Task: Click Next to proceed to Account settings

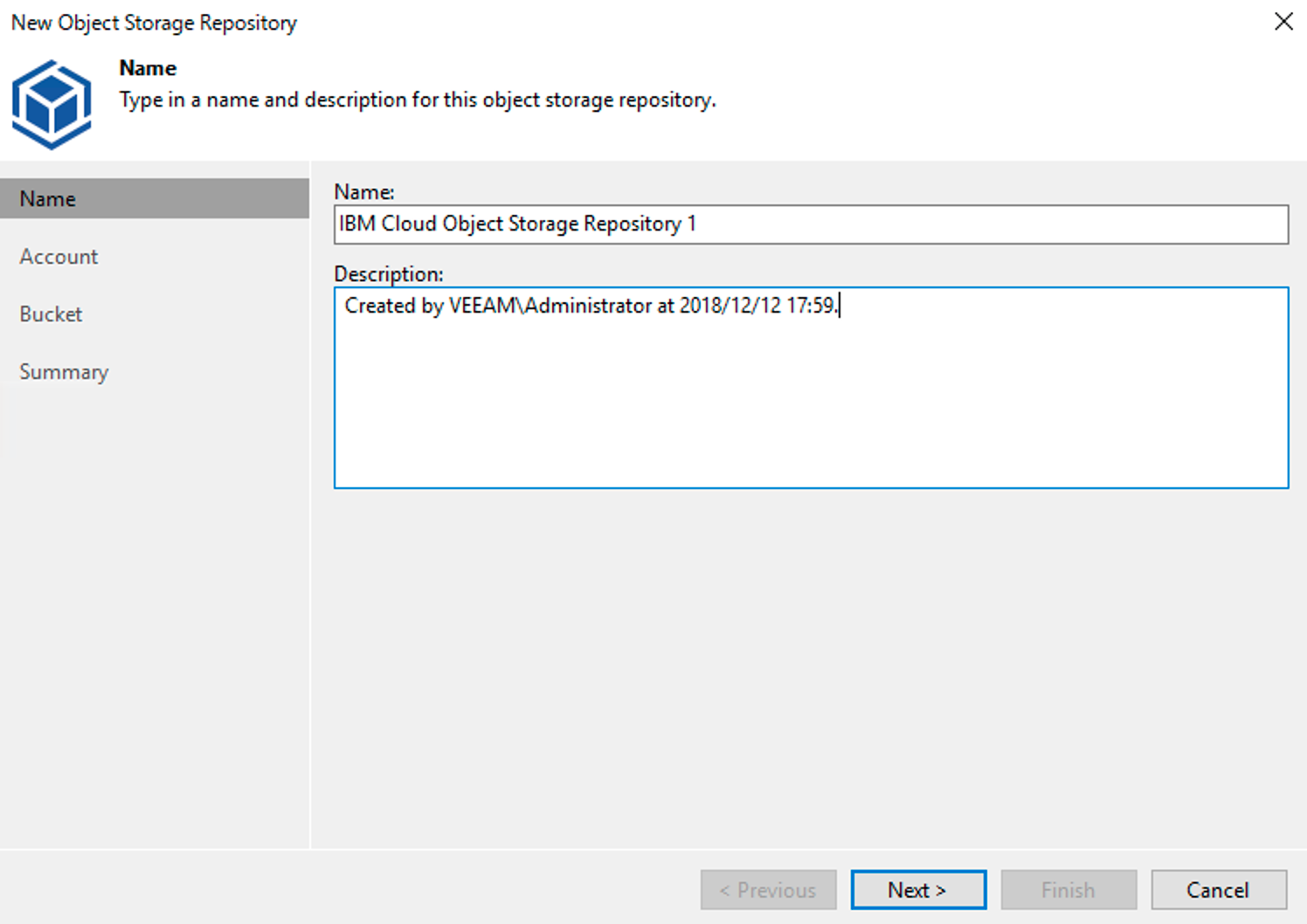Action: tap(917, 889)
